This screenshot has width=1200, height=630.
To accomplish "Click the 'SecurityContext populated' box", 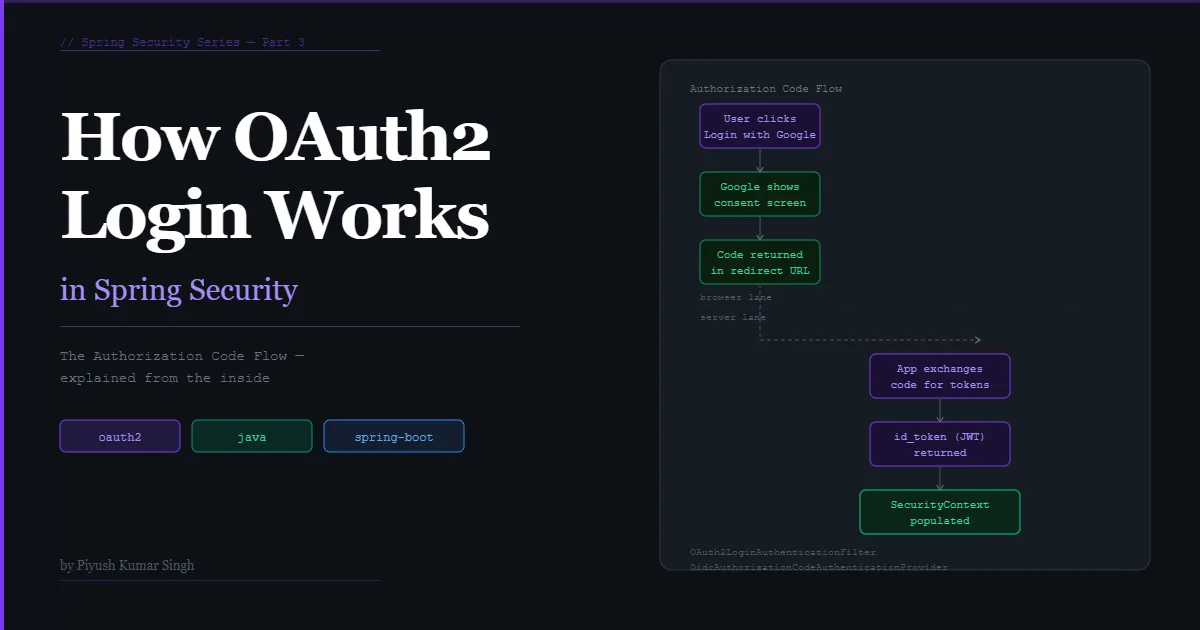I will coord(940,512).
